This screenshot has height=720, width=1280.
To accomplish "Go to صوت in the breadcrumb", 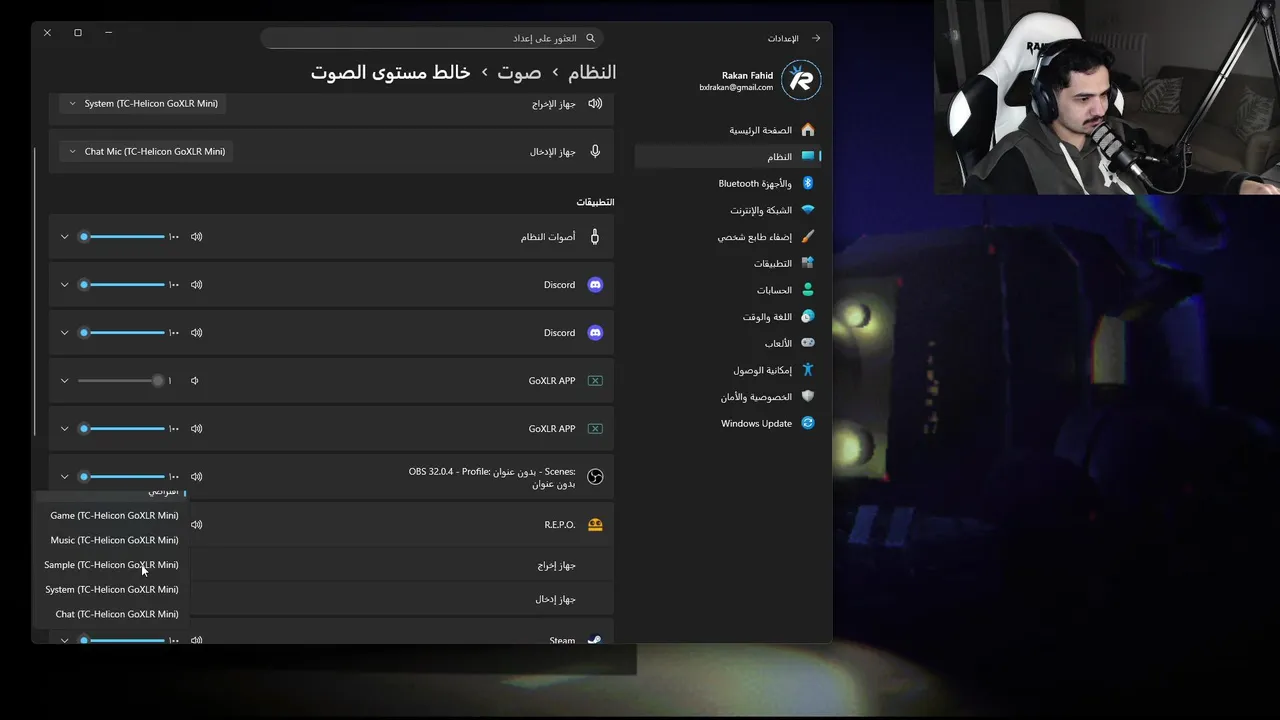I will point(519,72).
